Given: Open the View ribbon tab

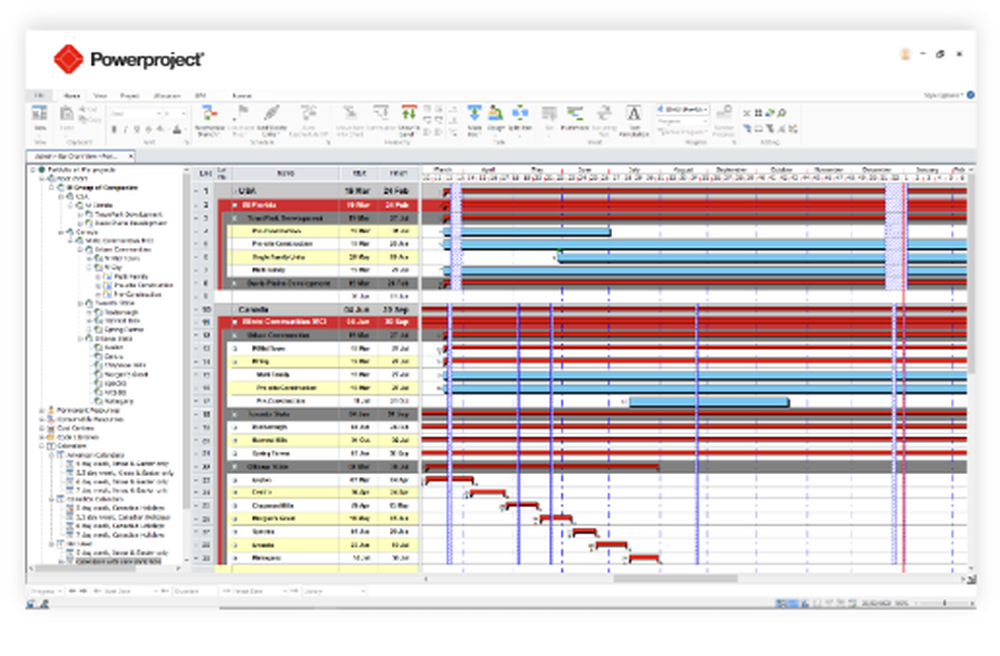Looking at the screenshot, I should click(x=104, y=96).
